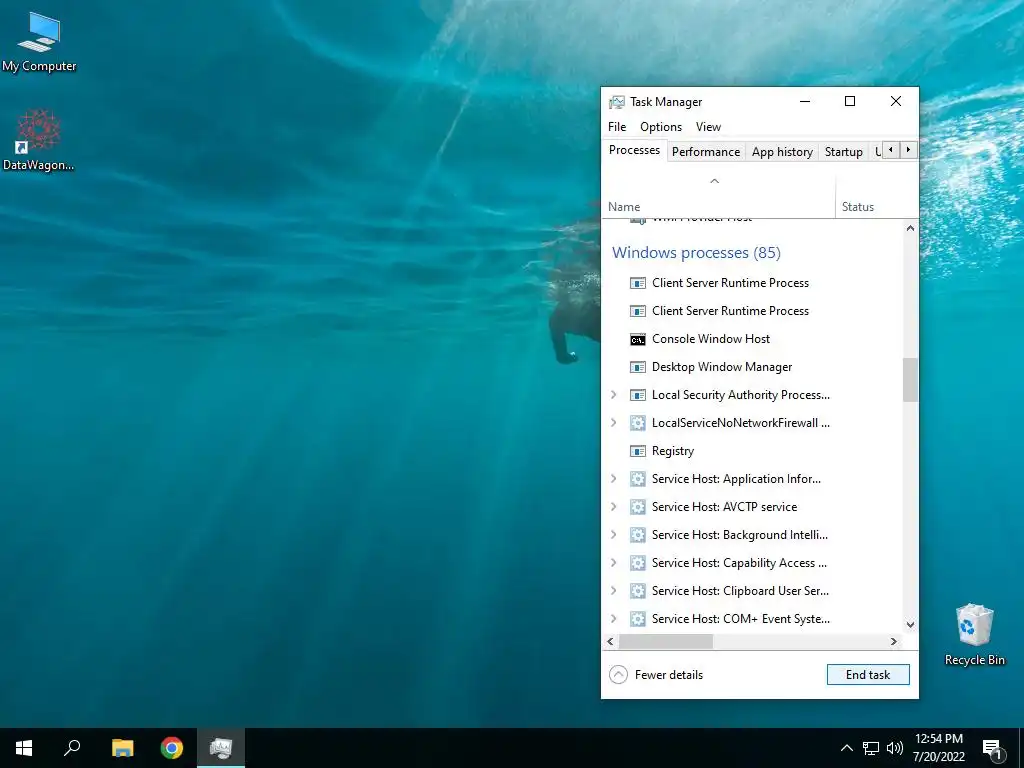
Task: Click the Task Manager title bar icon
Action: point(616,102)
